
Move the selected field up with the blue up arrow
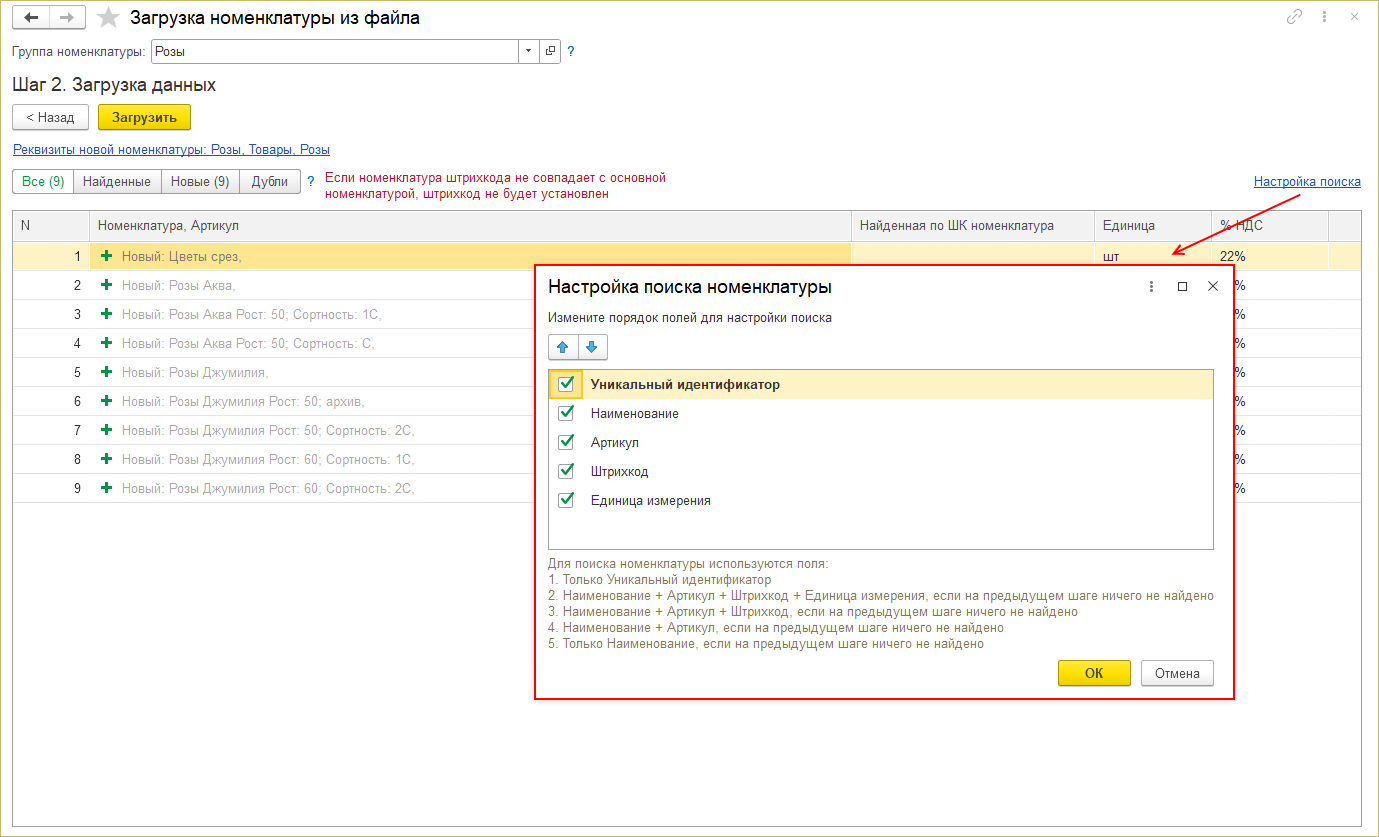point(563,347)
